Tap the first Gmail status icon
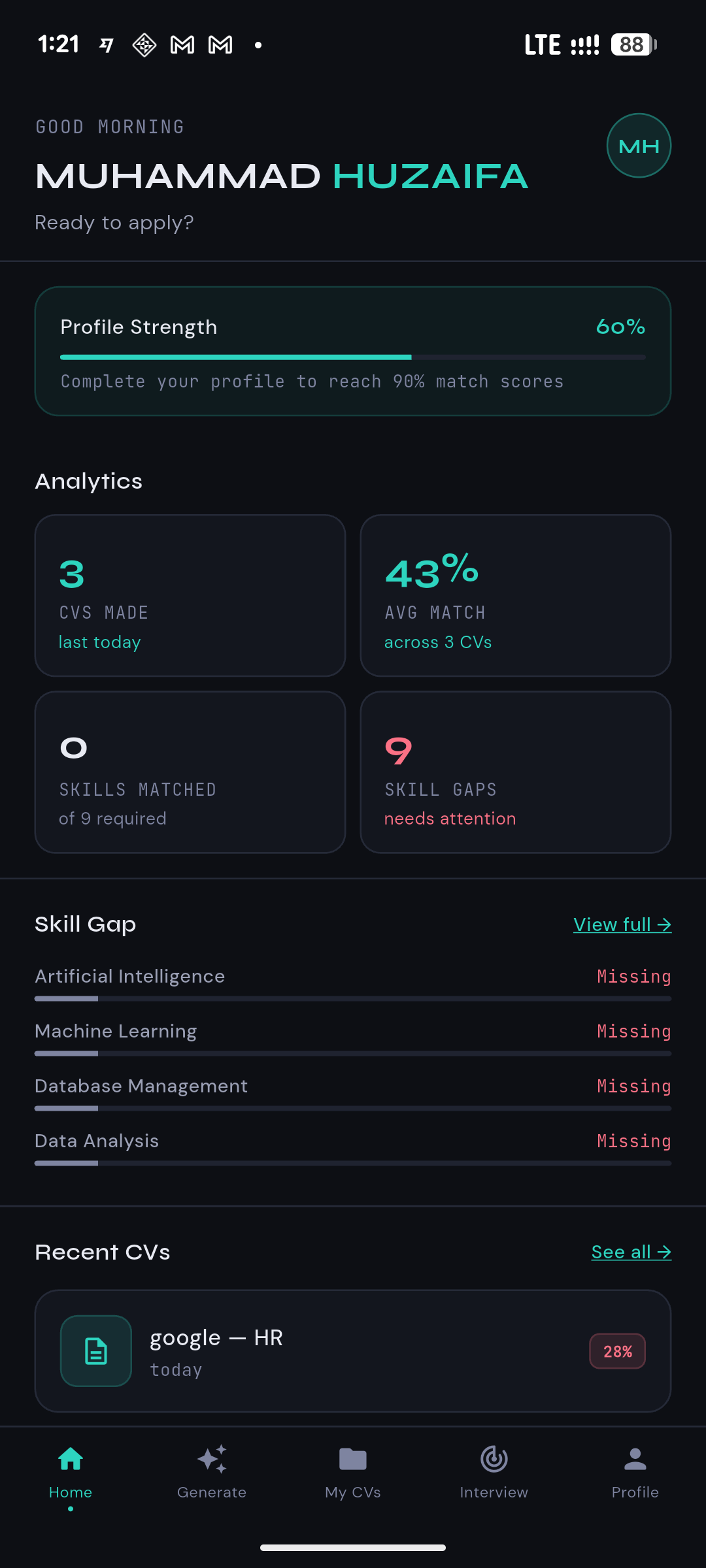Image resolution: width=706 pixels, height=1568 pixels. tap(182, 45)
